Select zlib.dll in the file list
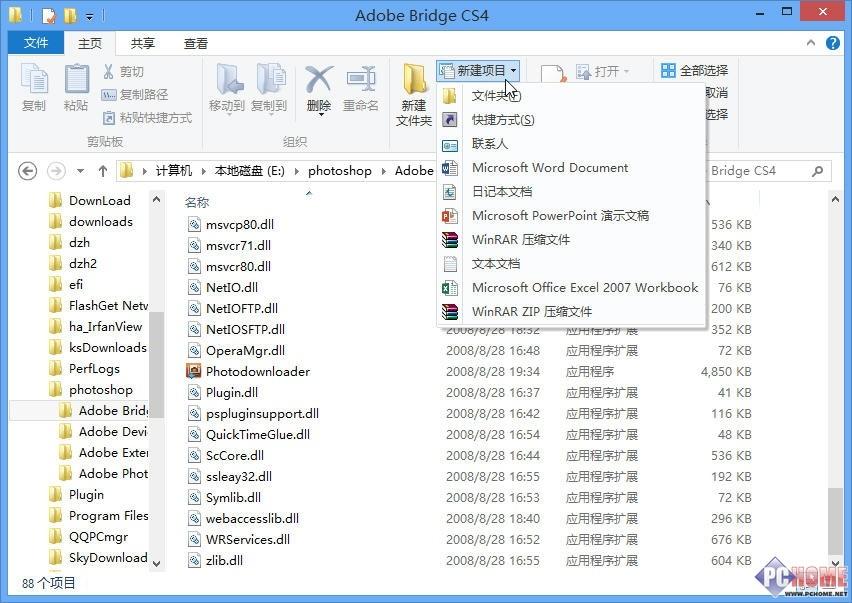 215,561
